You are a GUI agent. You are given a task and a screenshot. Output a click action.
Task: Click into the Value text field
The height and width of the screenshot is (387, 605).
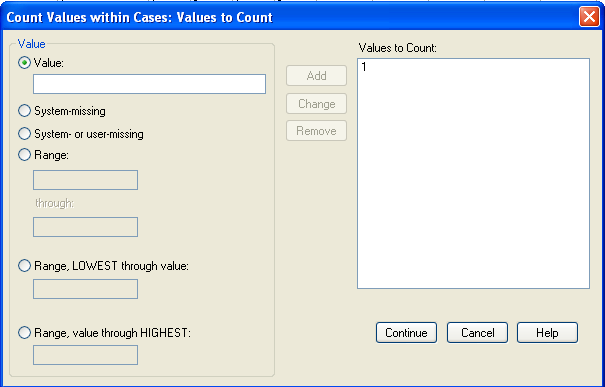pos(149,84)
